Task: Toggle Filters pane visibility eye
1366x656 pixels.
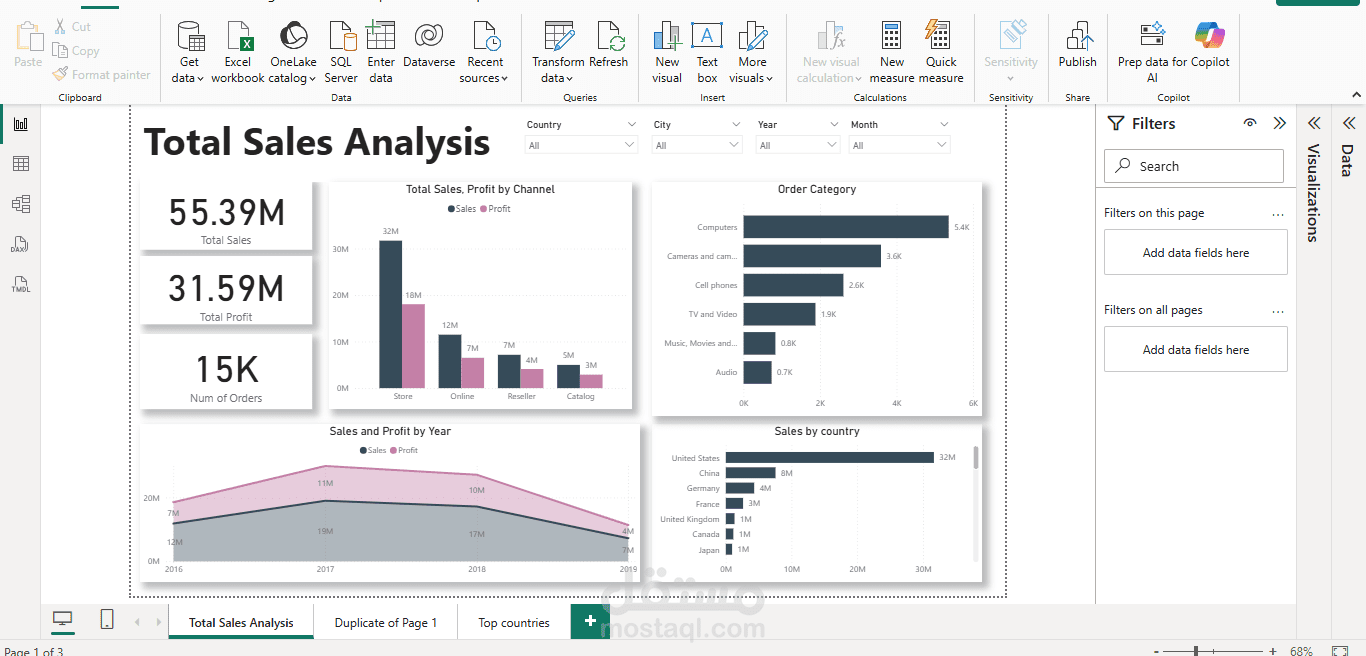Action: tap(1250, 123)
